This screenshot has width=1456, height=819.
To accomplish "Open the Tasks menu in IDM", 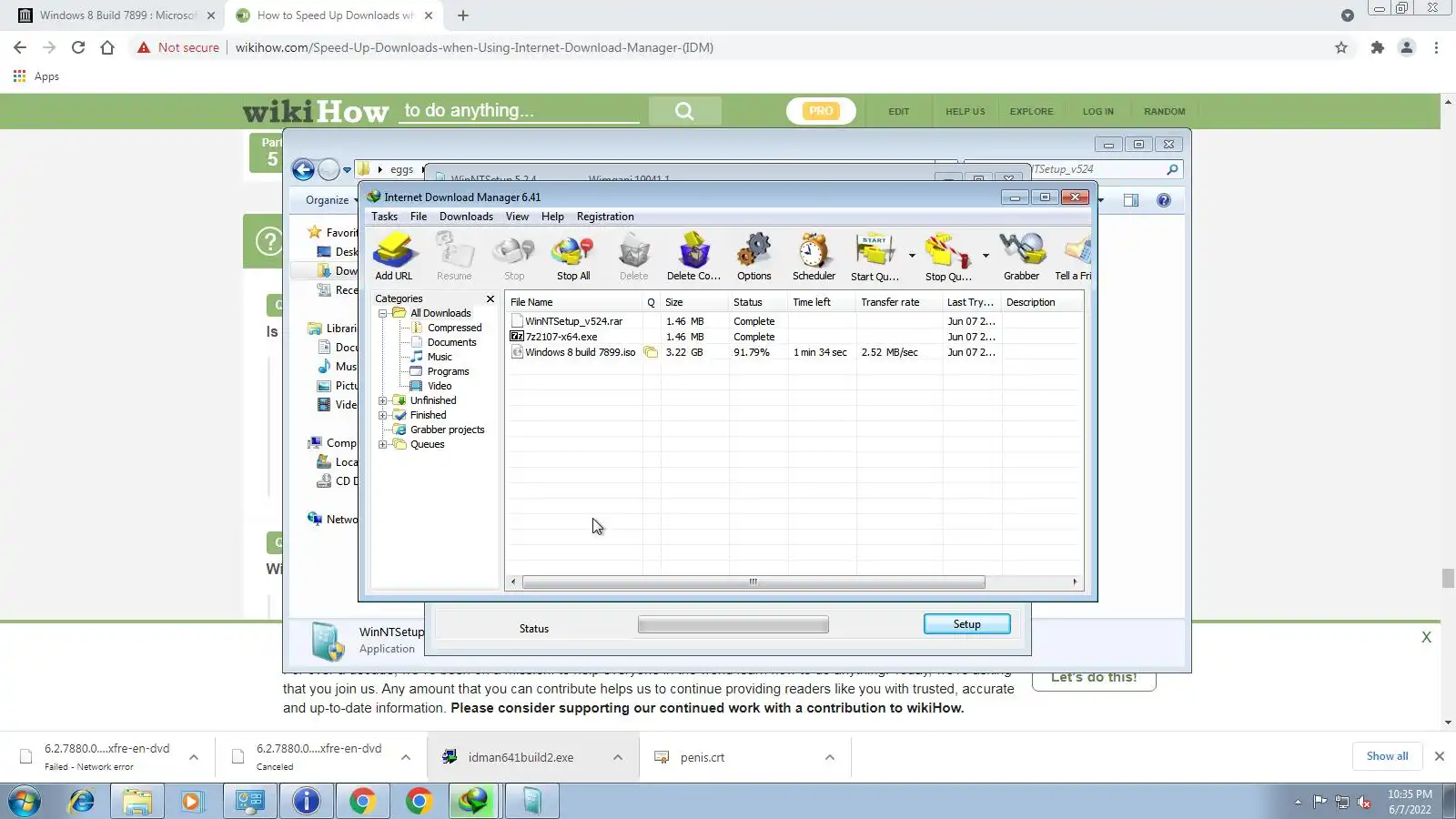I will click(x=384, y=217).
